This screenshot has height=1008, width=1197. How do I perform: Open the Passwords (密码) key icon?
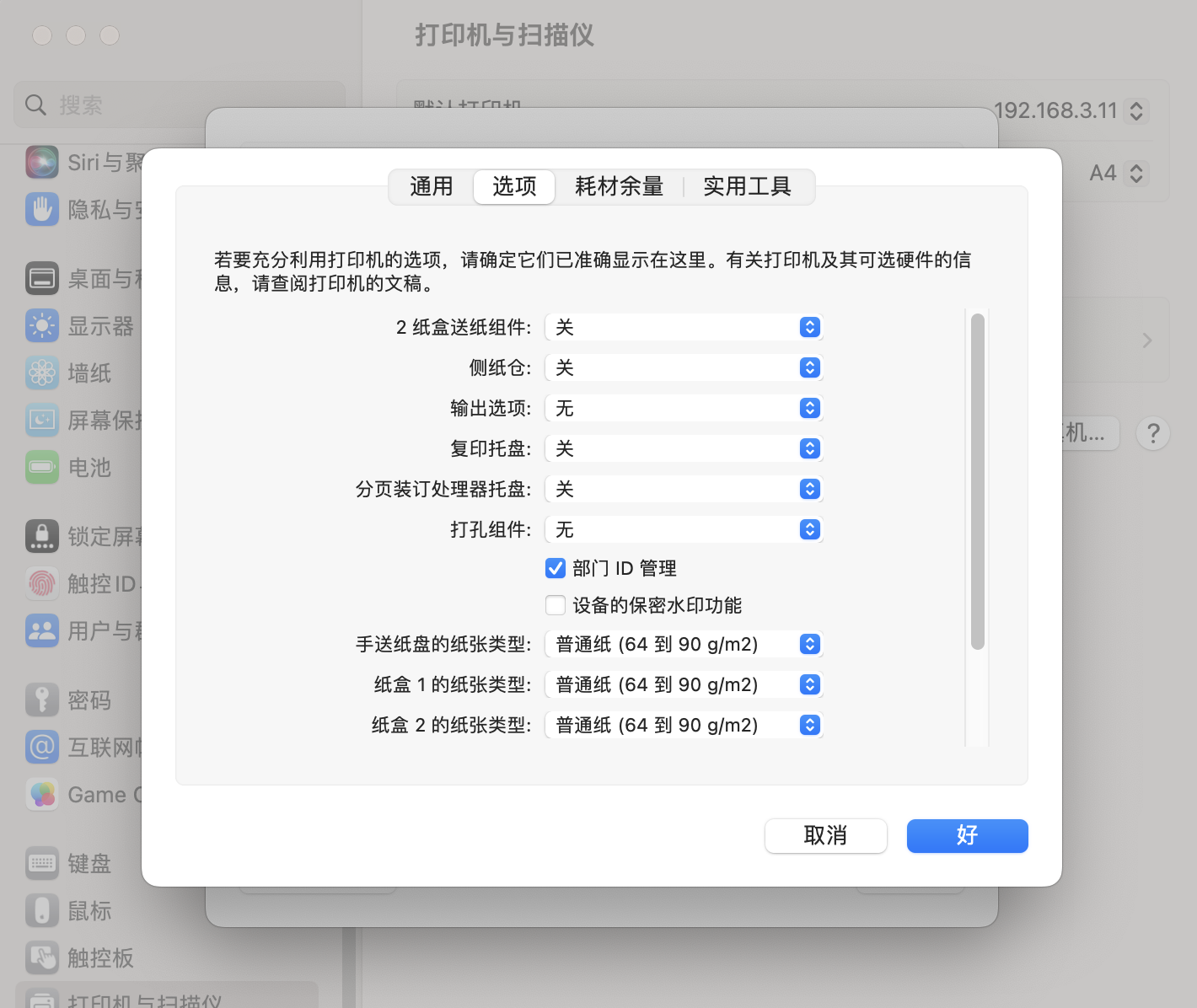pyautogui.click(x=42, y=700)
